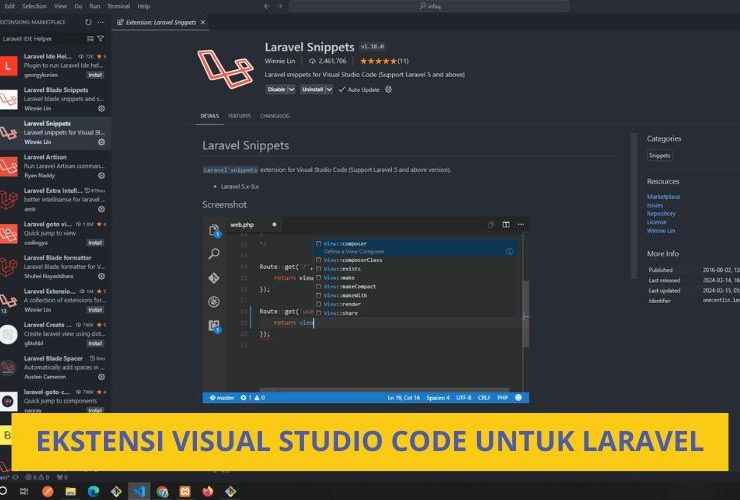Viewport: 740px width, 500px height.
Task: Open Windows Task View button
Action: 24,492
